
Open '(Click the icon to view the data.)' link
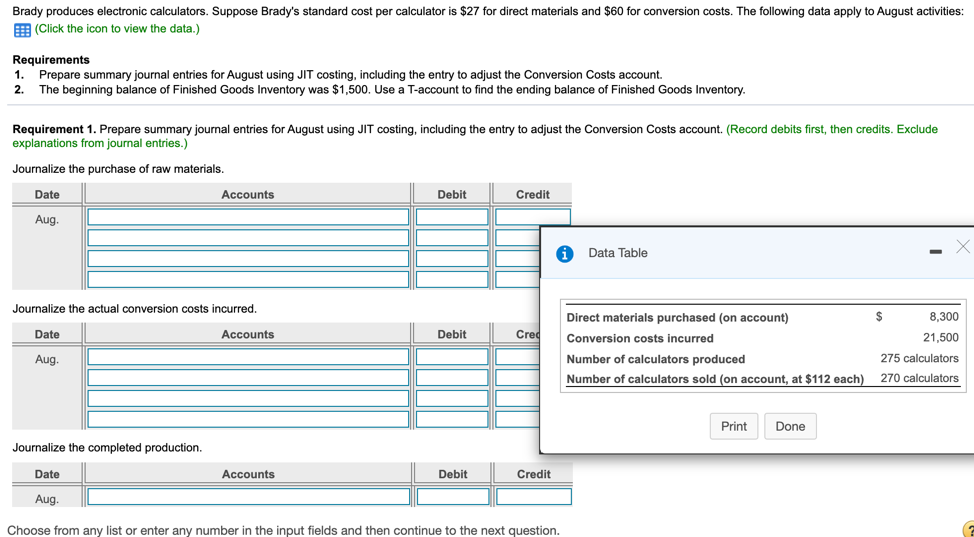coord(117,29)
